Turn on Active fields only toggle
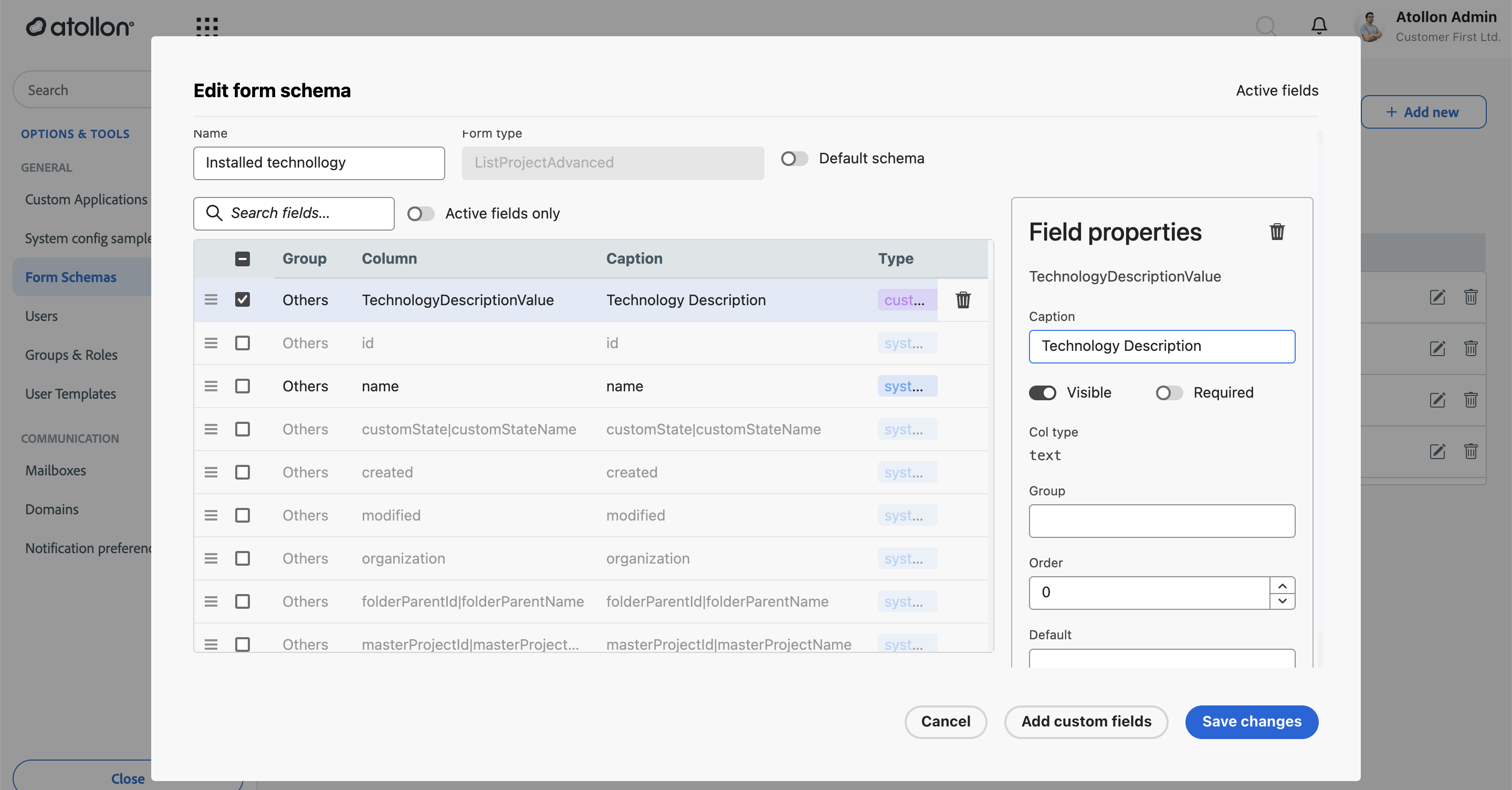1512x790 pixels. [420, 214]
